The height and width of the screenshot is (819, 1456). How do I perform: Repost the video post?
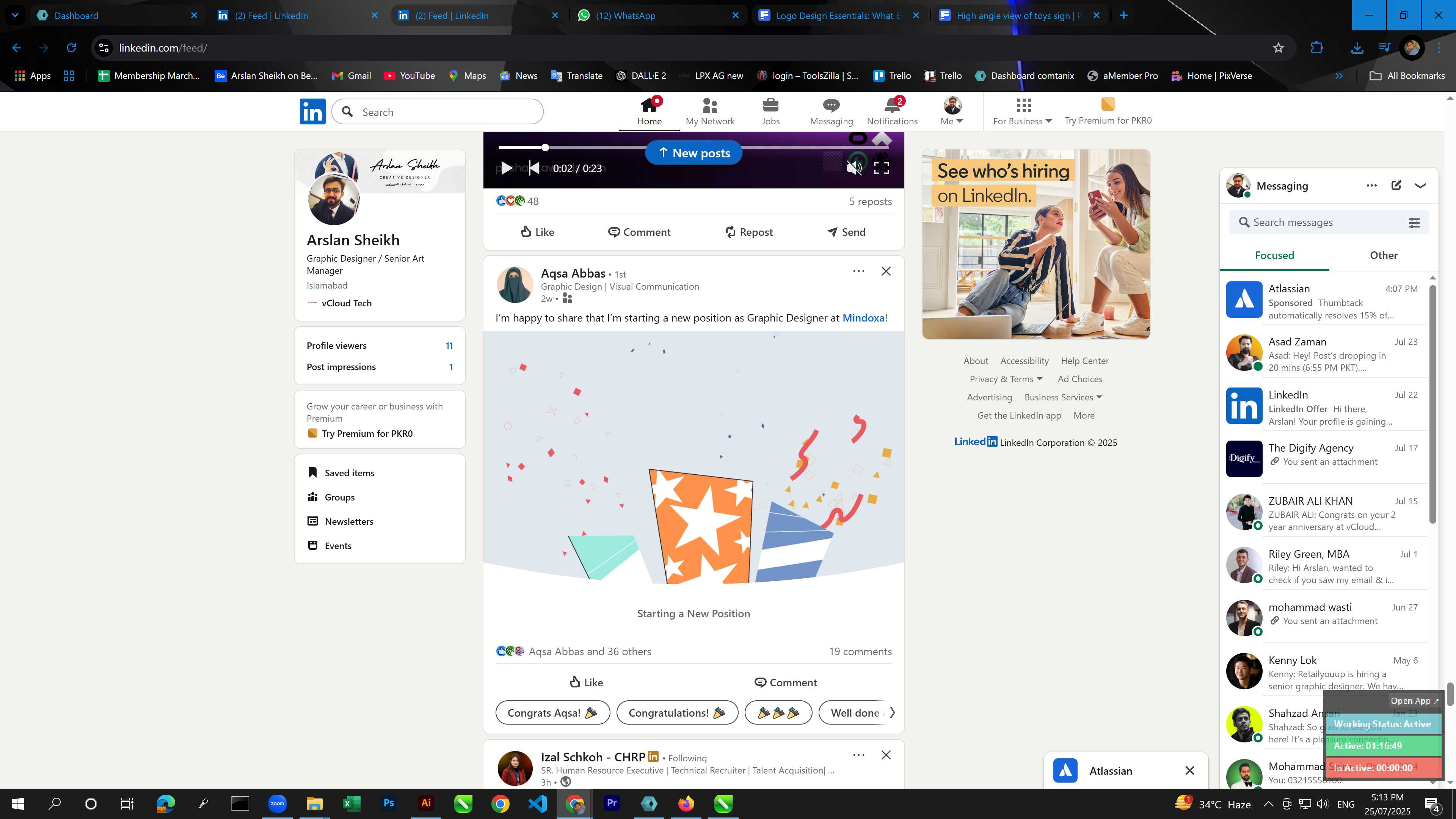click(748, 232)
